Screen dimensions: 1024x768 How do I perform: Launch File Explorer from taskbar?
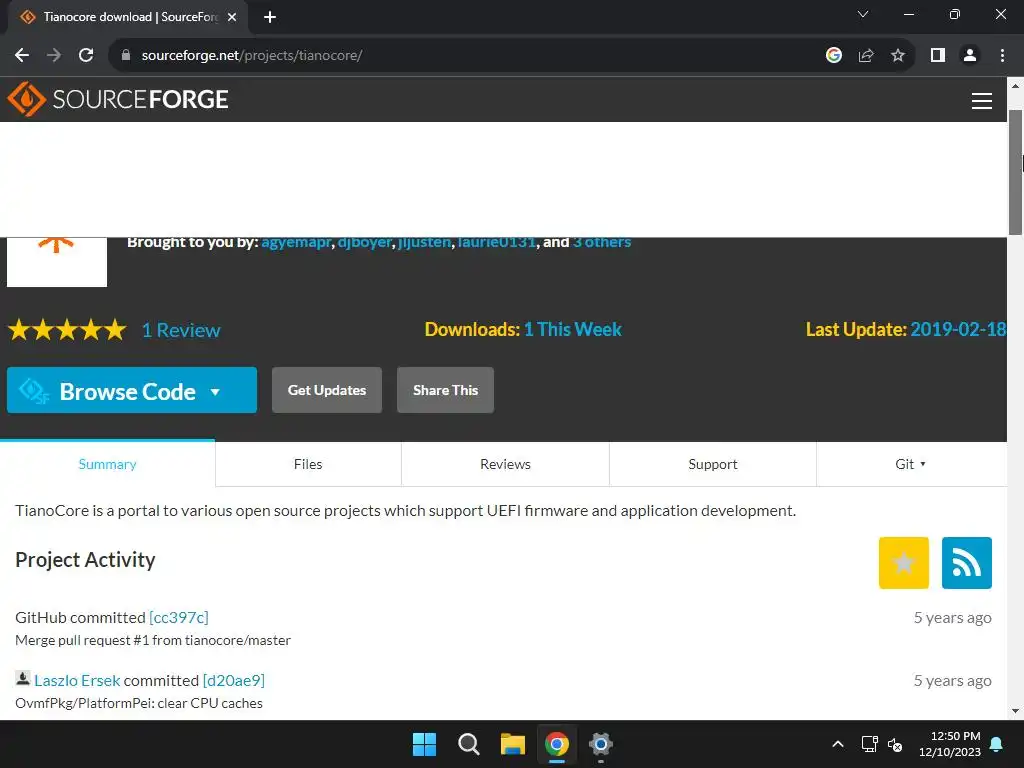click(x=513, y=744)
